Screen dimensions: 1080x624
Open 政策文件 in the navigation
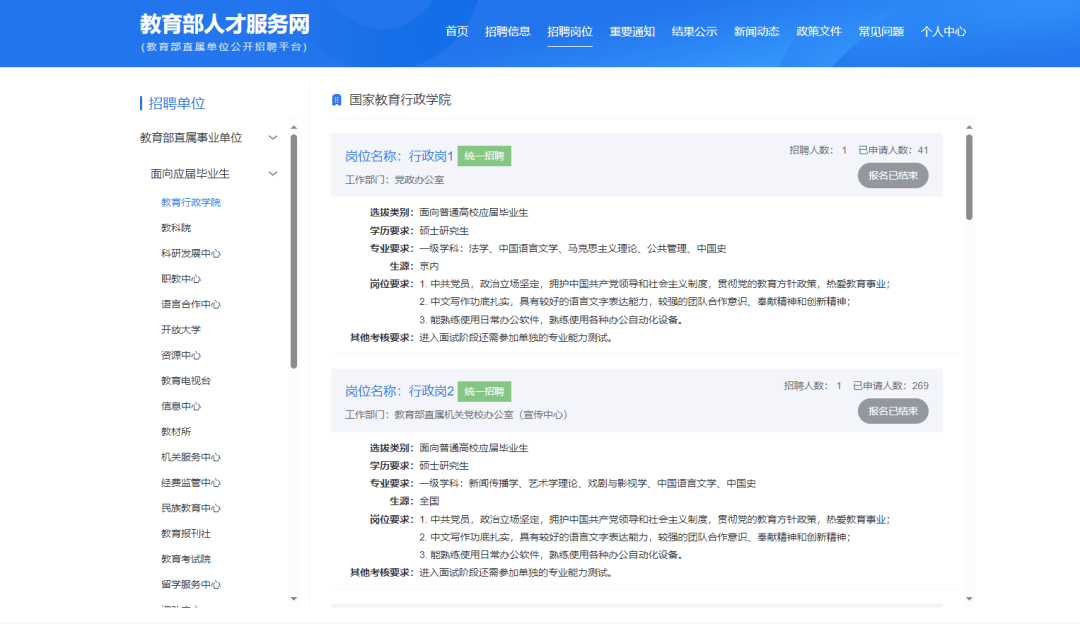[x=819, y=32]
